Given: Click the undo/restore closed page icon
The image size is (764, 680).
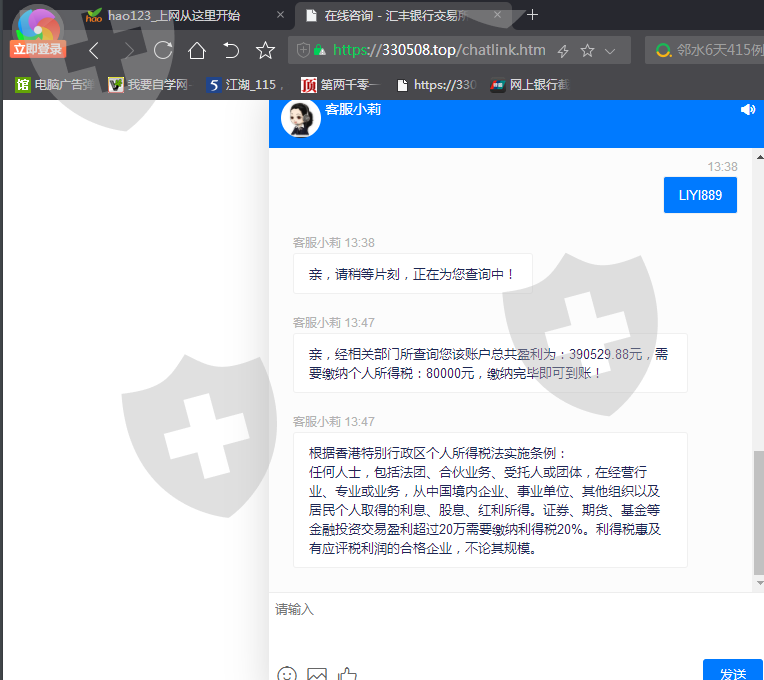Looking at the screenshot, I should point(231,50).
